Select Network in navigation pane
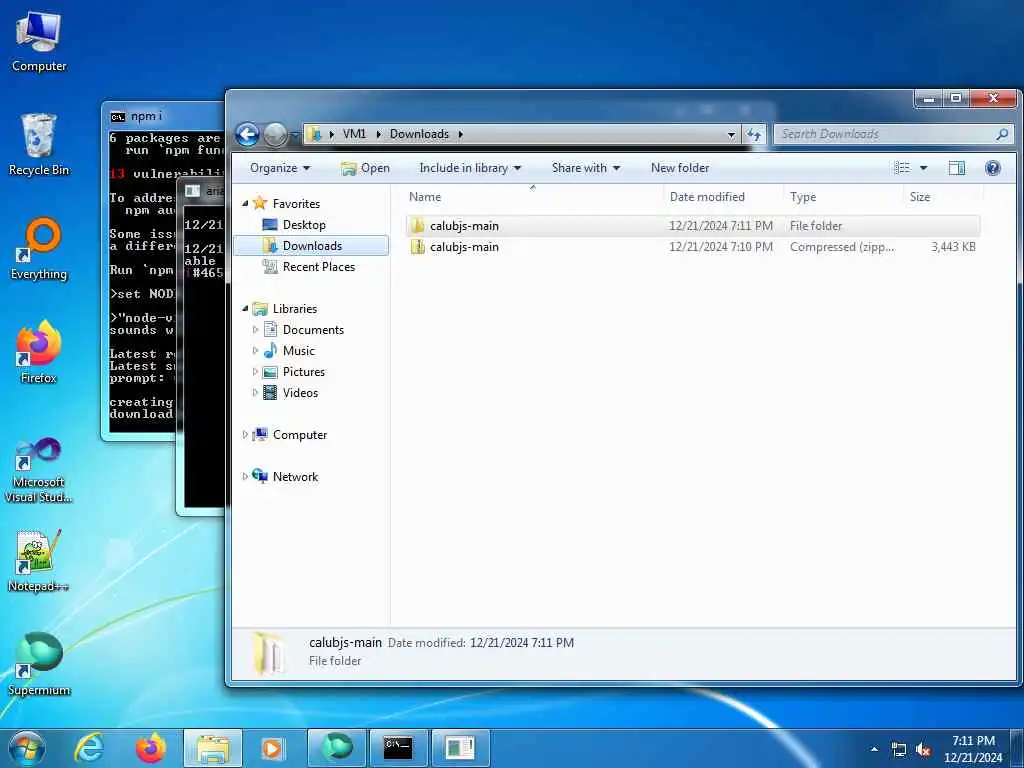Viewport: 1024px width, 768px height. tap(295, 477)
